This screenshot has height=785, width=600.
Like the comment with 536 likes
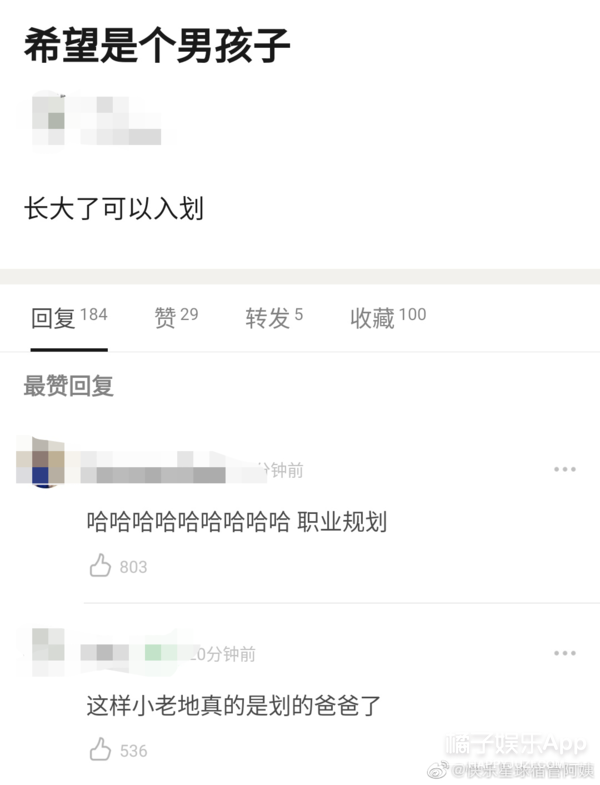click(100, 749)
